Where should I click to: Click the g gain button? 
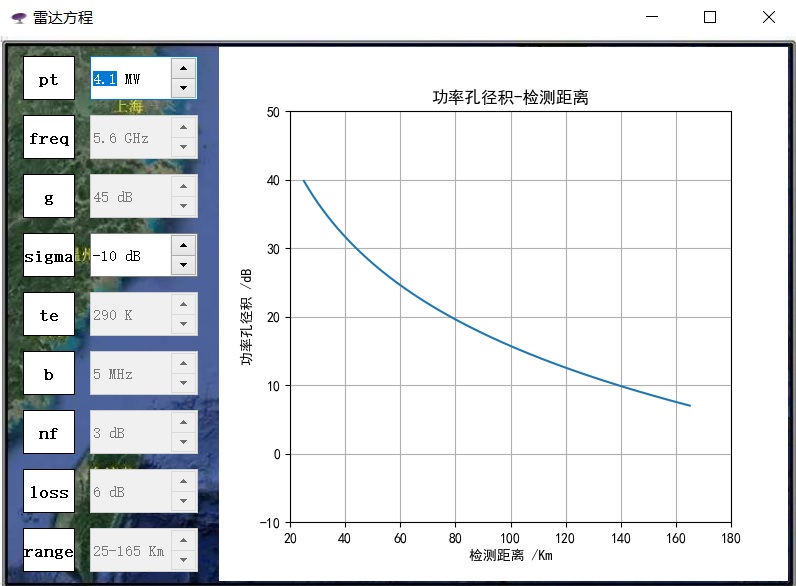pyautogui.click(x=49, y=196)
